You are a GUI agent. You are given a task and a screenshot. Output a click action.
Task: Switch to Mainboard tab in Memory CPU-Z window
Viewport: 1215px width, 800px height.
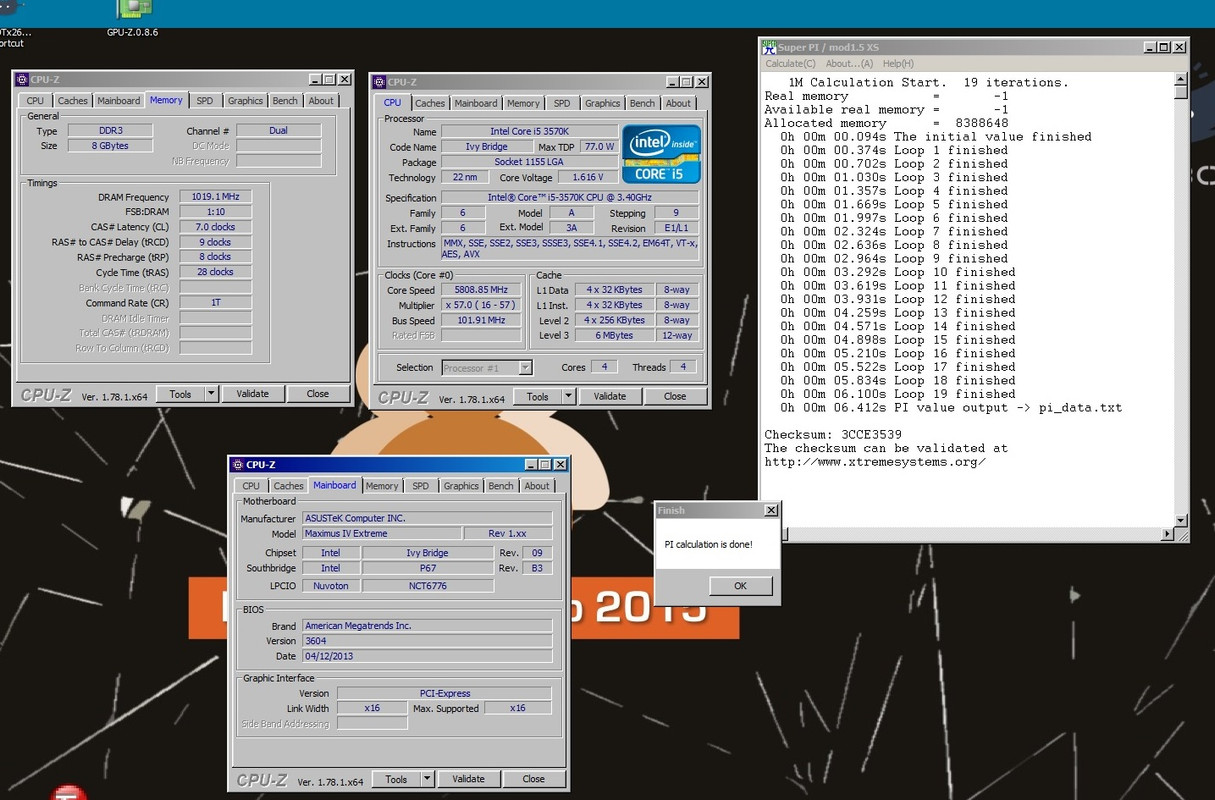[x=119, y=101]
